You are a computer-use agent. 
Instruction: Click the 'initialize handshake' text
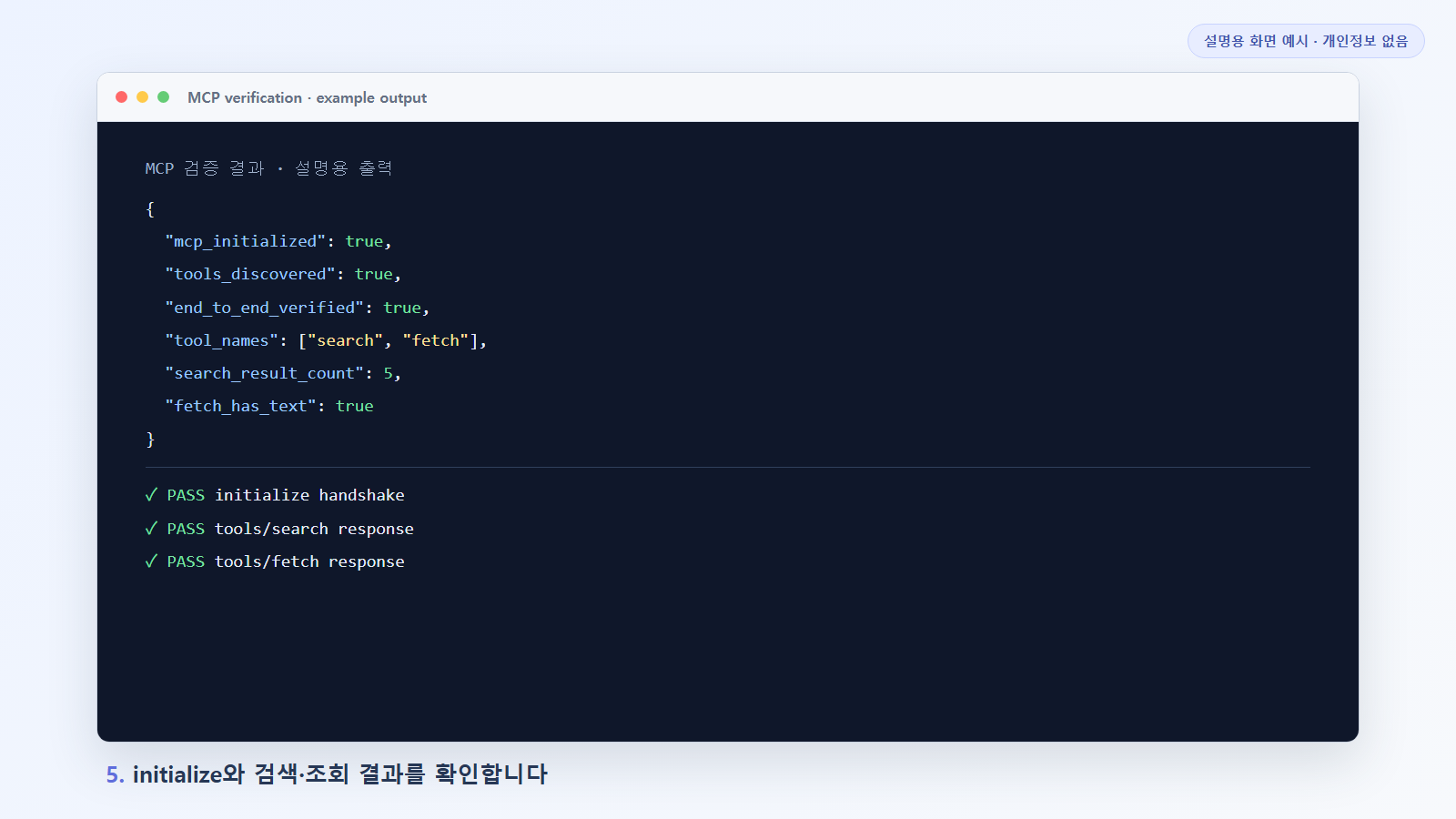tap(309, 495)
